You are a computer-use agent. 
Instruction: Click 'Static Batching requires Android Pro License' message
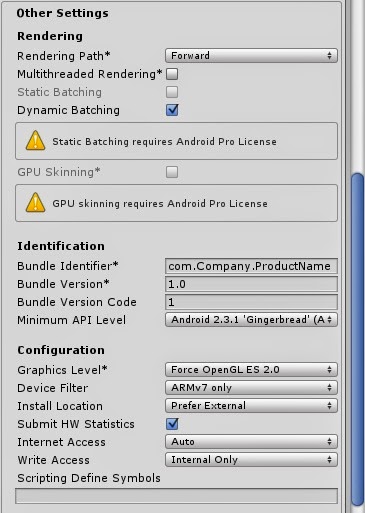tap(164, 142)
